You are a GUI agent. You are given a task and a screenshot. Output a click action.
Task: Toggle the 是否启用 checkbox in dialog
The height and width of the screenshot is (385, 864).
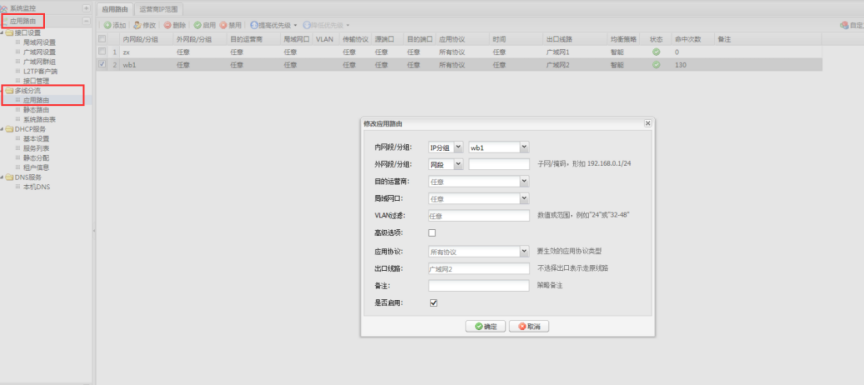(x=433, y=302)
